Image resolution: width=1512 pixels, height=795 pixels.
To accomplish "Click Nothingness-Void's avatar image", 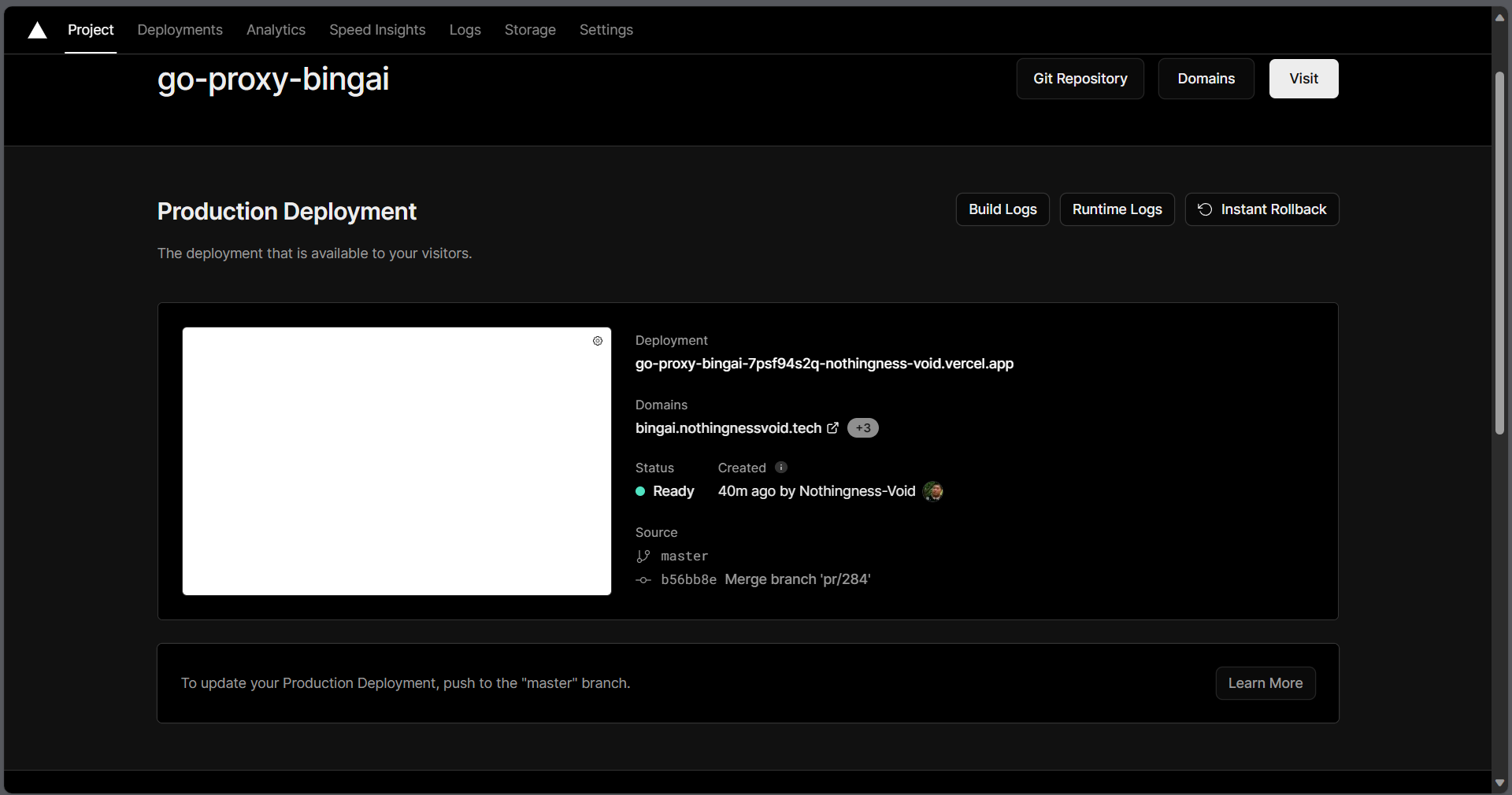I will [x=933, y=491].
